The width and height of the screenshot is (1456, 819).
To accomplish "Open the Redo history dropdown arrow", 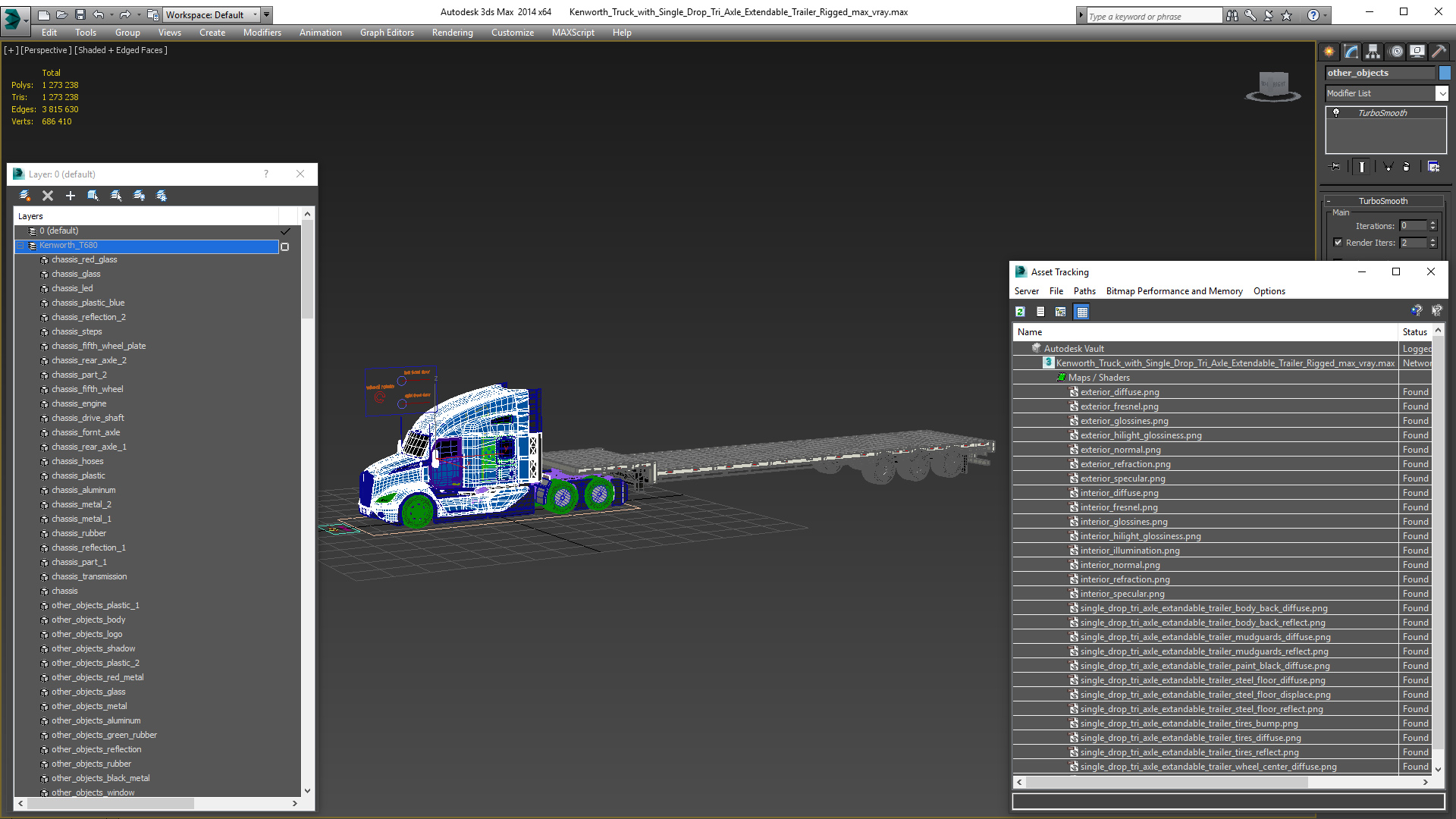I will pos(139,14).
